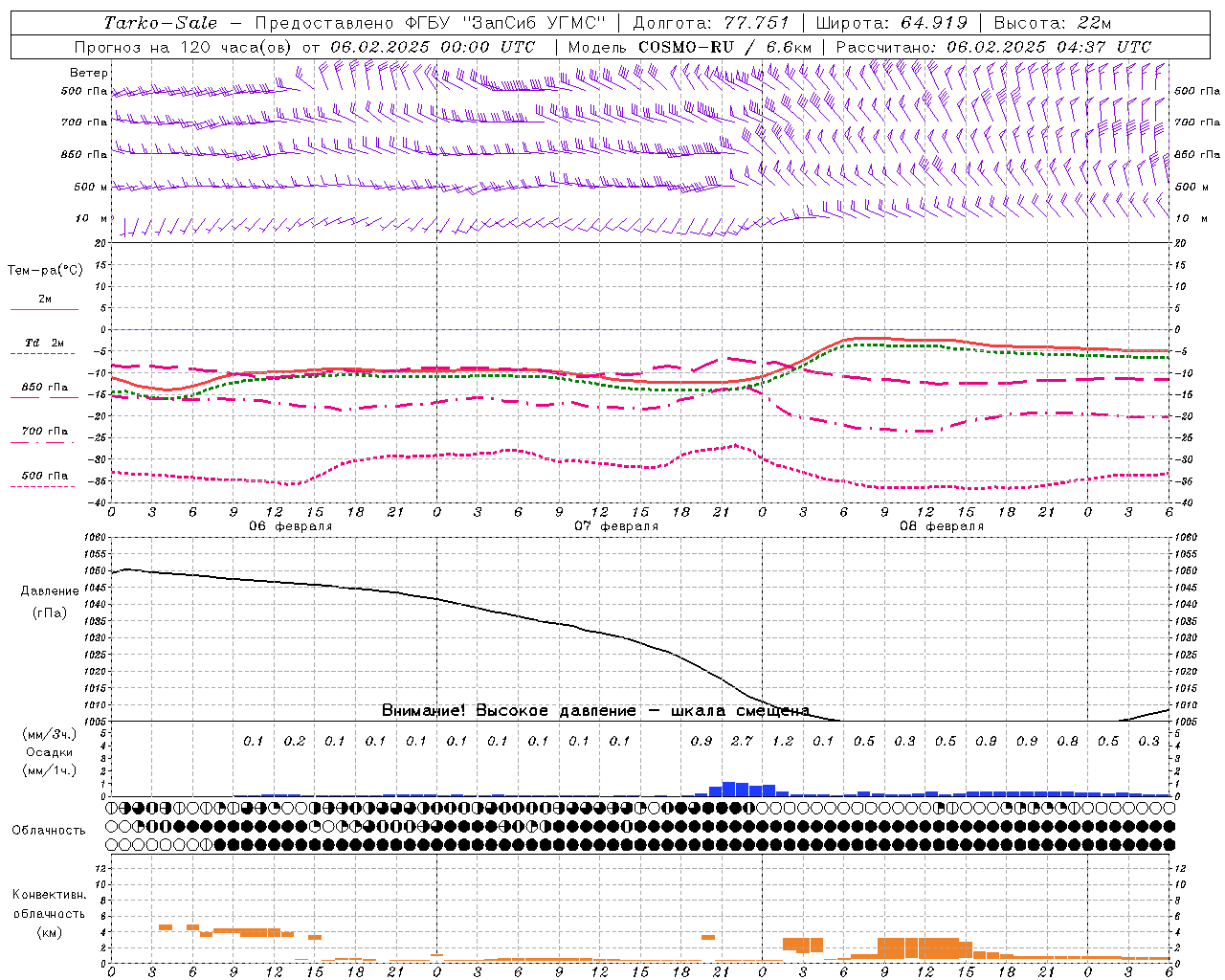Click the high pressure warning Внимание! text
Viewport: 1225px width, 980px height.
595,710
